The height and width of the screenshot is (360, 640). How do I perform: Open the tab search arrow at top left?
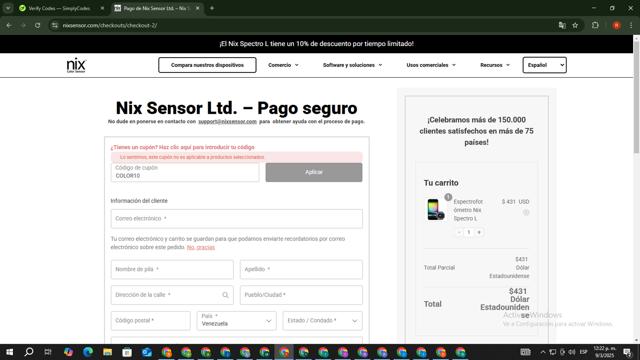click(8, 8)
